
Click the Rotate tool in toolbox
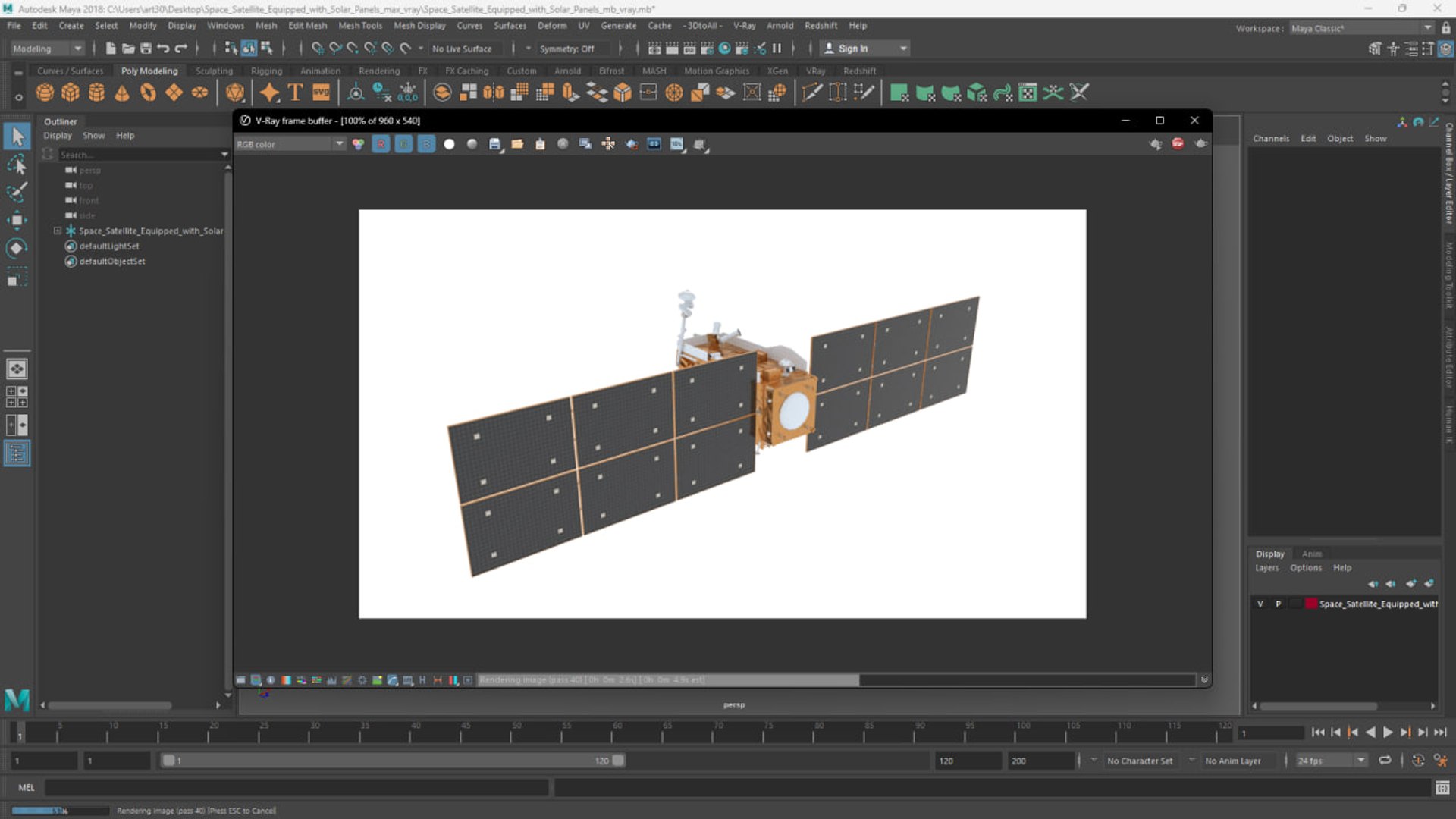(17, 248)
